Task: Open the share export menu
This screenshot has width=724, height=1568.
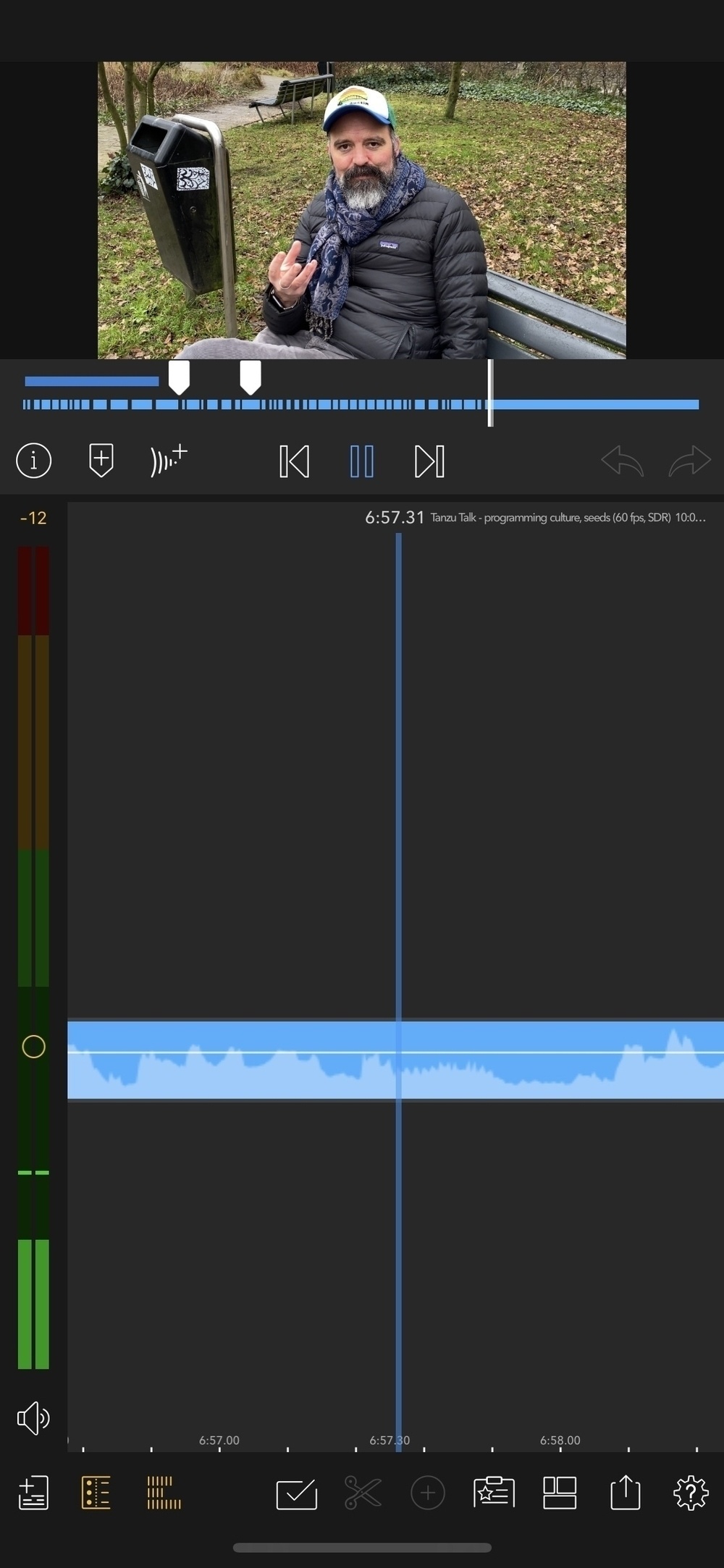Action: [625, 1493]
